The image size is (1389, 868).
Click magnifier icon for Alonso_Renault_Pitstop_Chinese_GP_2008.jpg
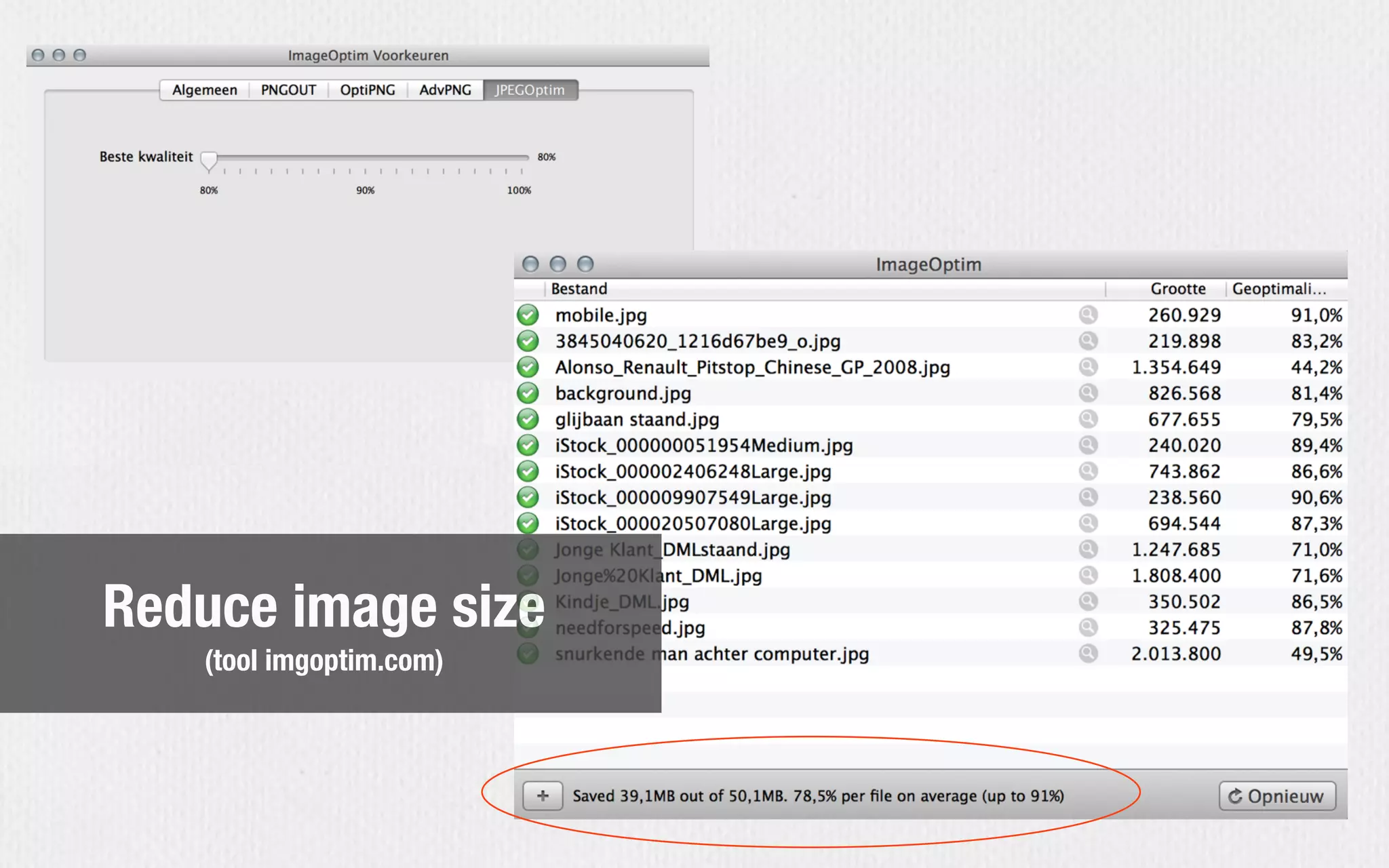pyautogui.click(x=1088, y=367)
